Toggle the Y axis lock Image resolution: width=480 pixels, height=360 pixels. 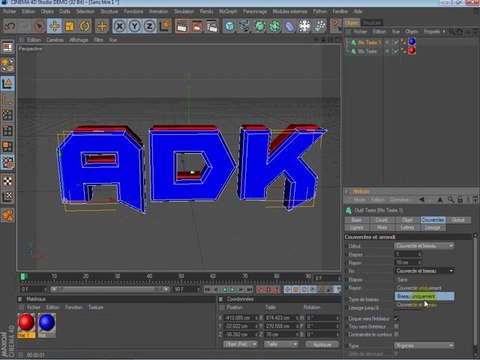click(134, 26)
